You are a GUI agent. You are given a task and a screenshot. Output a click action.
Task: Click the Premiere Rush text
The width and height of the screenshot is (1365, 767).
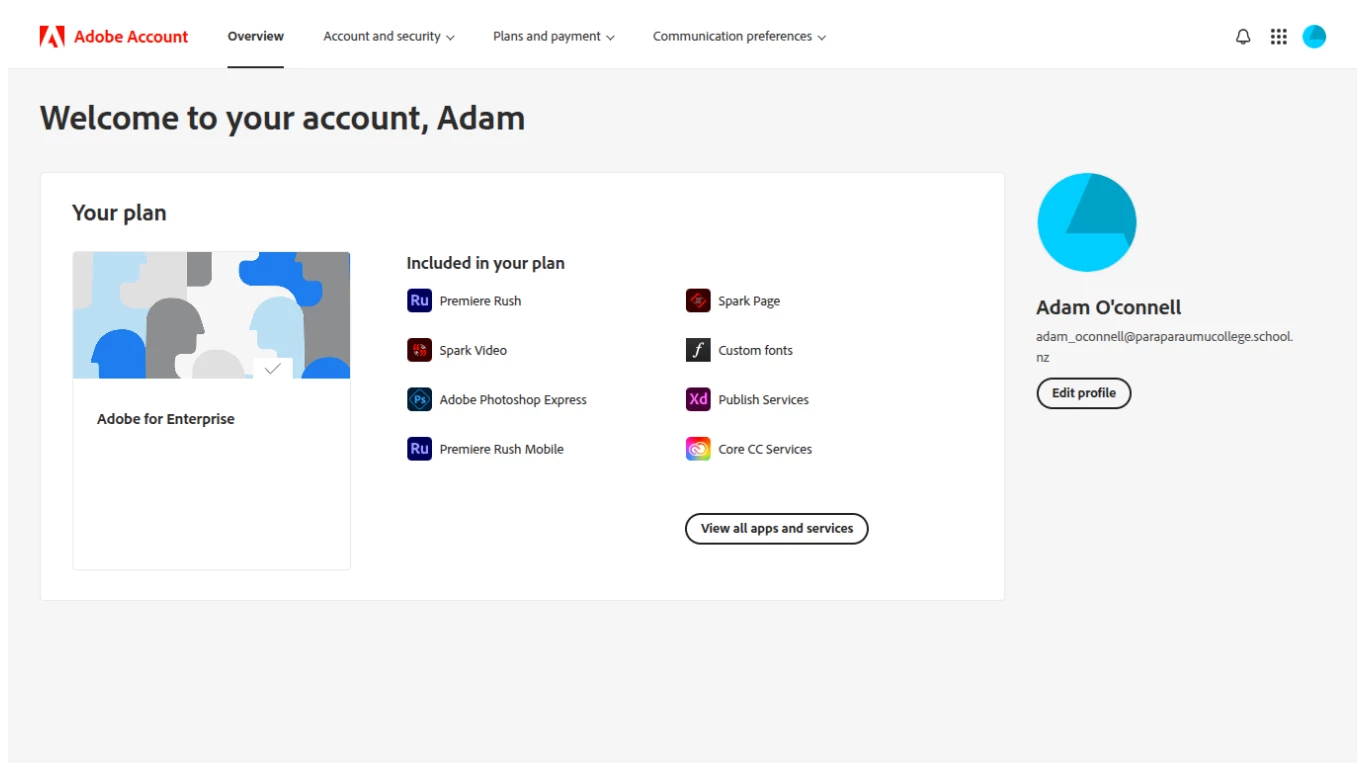[480, 301]
